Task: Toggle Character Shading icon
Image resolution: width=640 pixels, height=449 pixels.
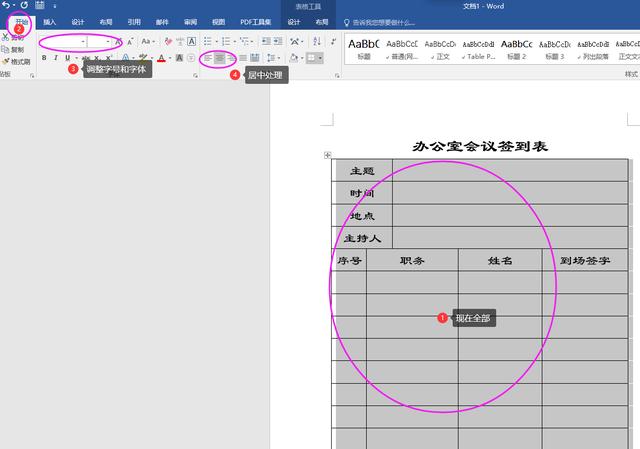Action: pos(179,58)
